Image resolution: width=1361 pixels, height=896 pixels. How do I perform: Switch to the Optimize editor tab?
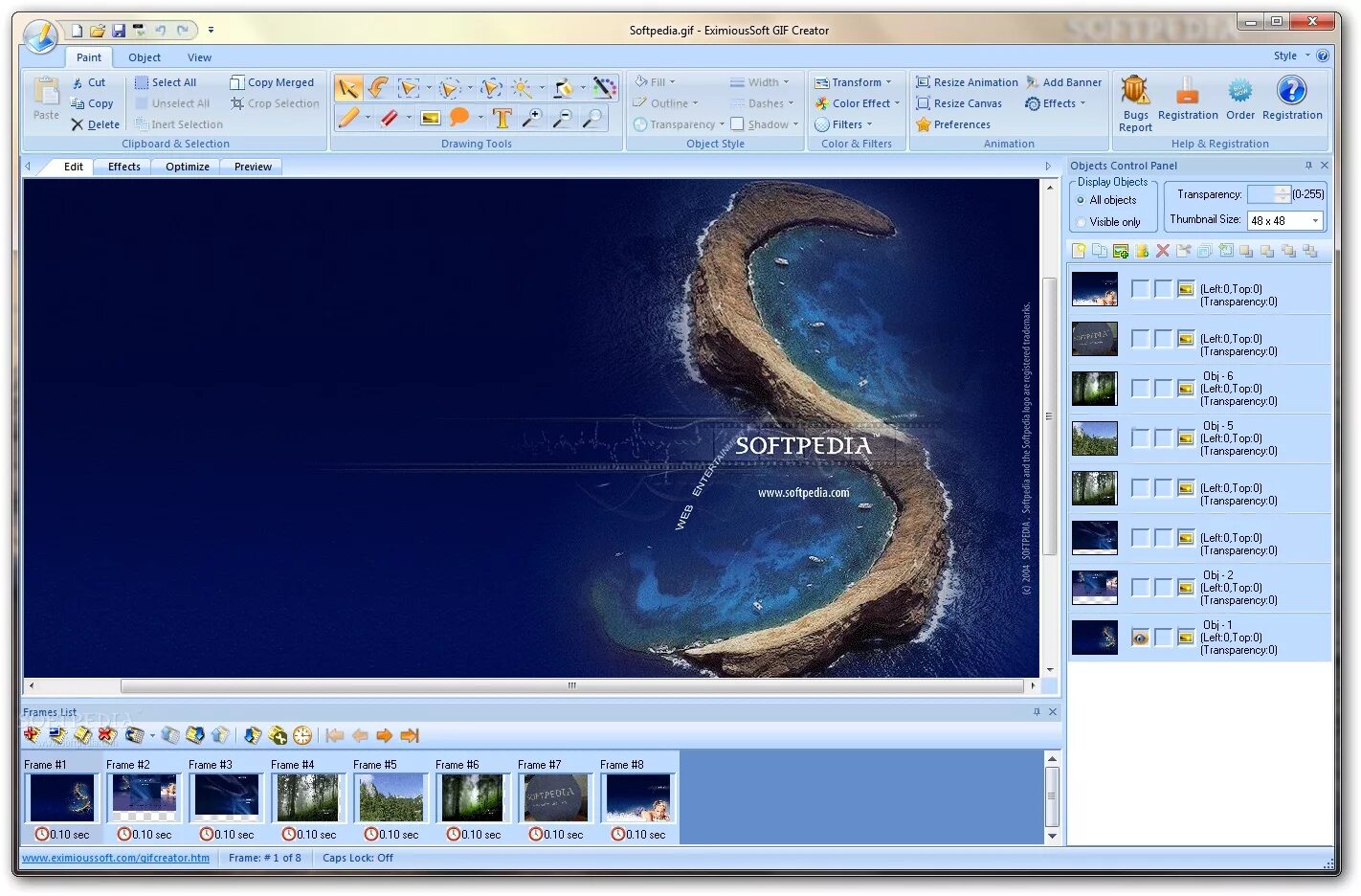point(188,167)
